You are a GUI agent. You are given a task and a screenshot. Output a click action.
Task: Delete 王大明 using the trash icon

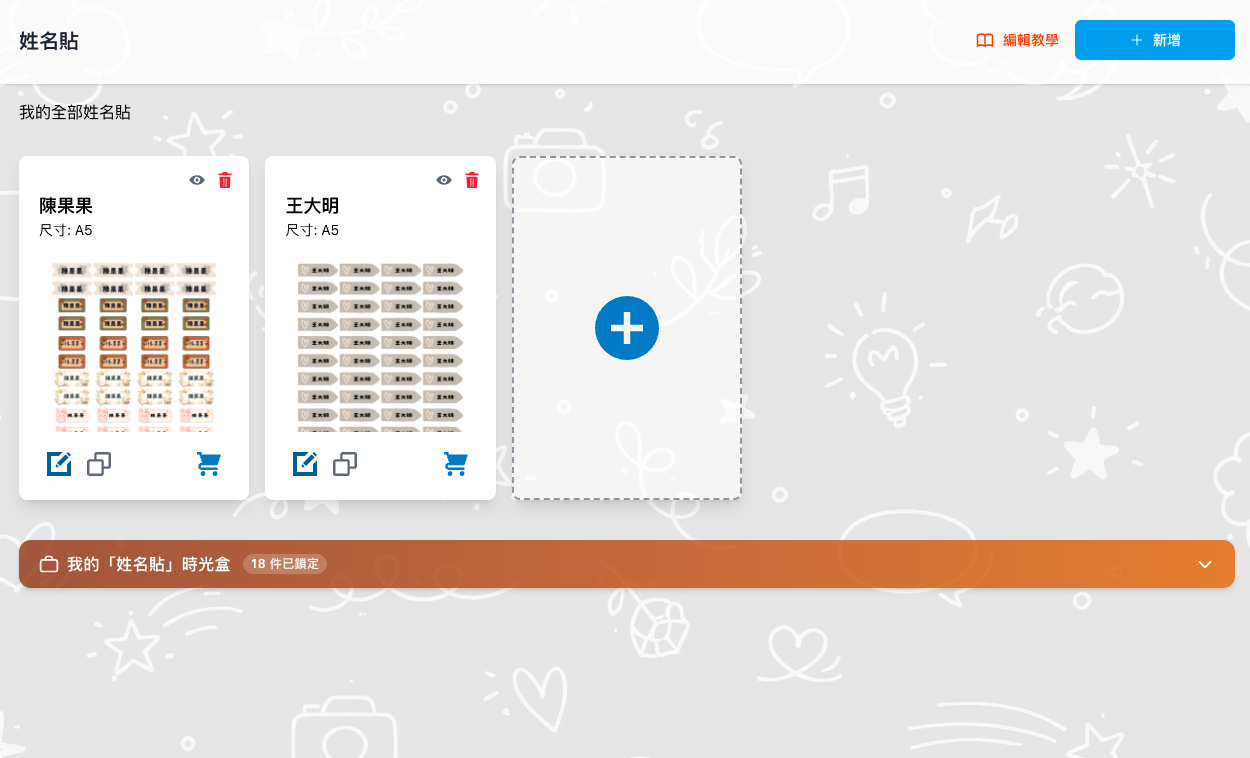471,180
